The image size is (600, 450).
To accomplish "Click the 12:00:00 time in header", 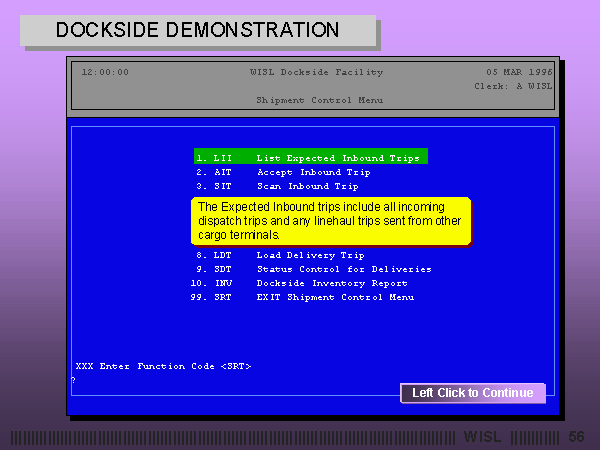I will (x=105, y=72).
